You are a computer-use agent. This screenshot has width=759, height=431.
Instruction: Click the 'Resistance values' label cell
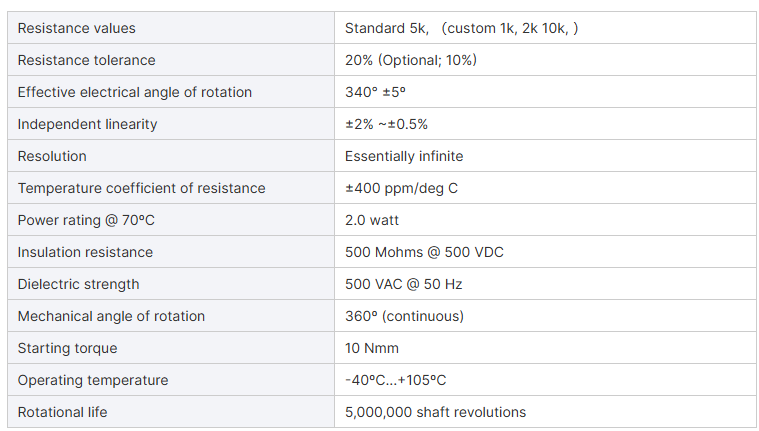pos(171,28)
